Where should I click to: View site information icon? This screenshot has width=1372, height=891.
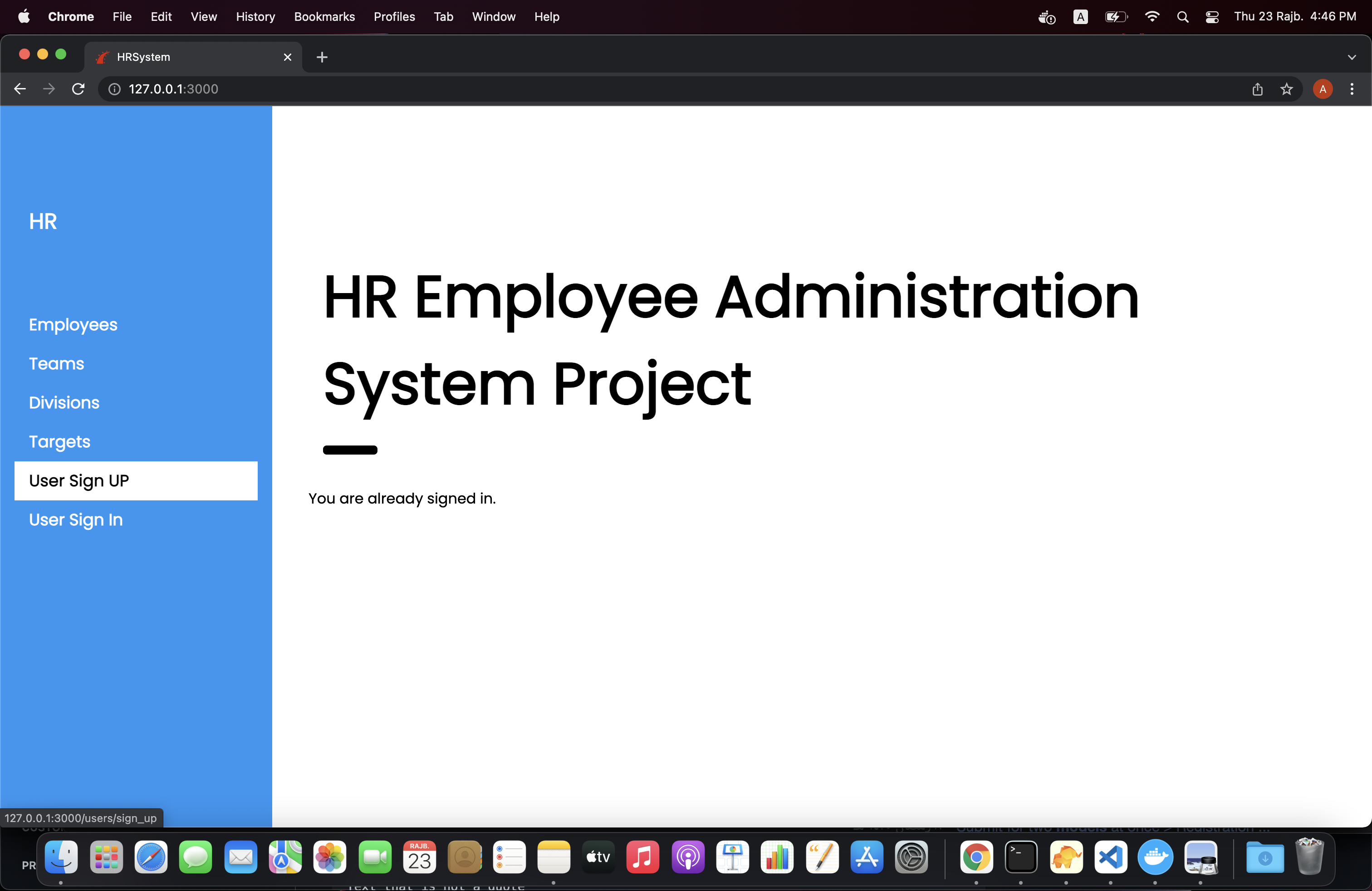tap(115, 89)
